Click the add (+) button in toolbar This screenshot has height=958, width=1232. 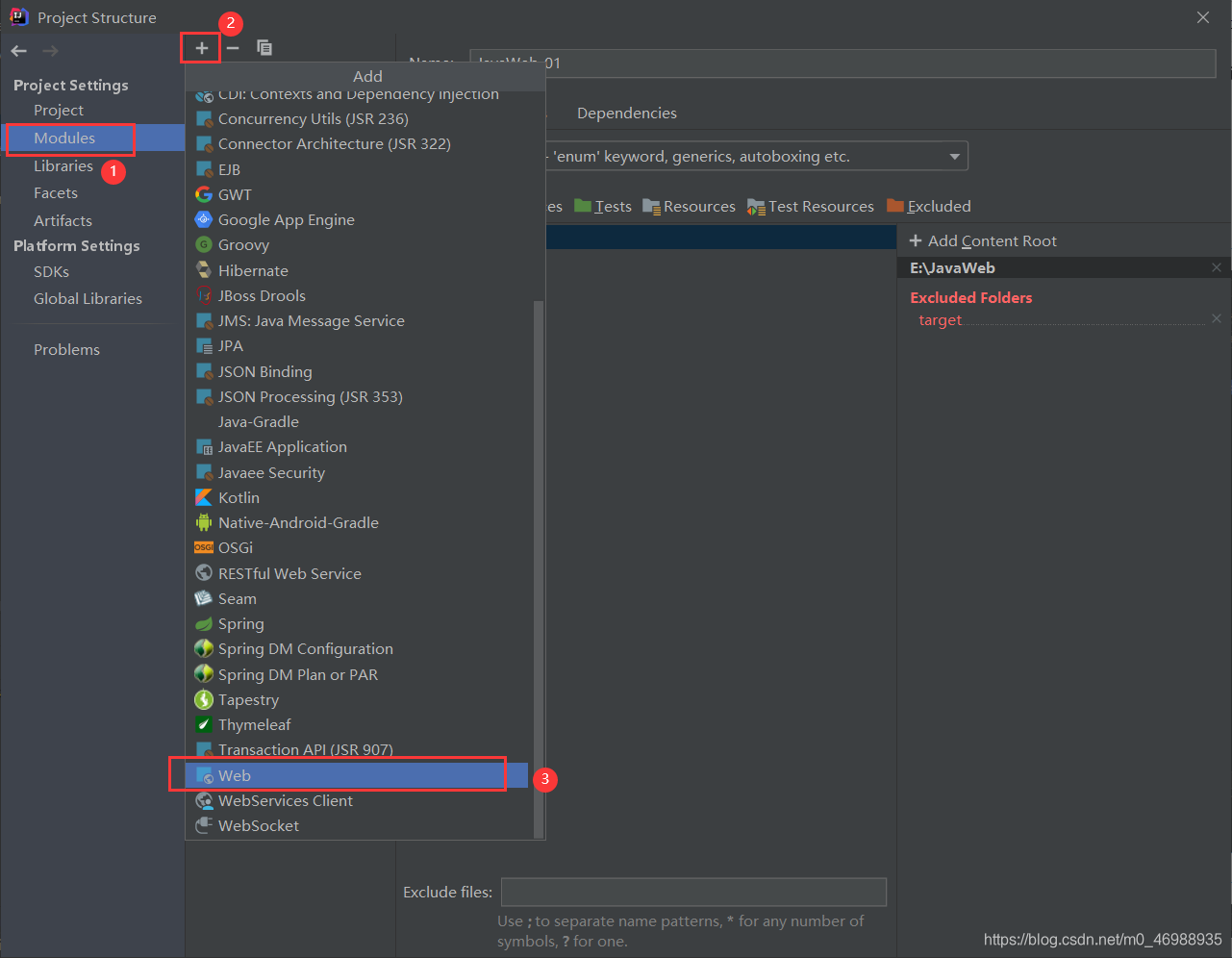click(x=201, y=48)
